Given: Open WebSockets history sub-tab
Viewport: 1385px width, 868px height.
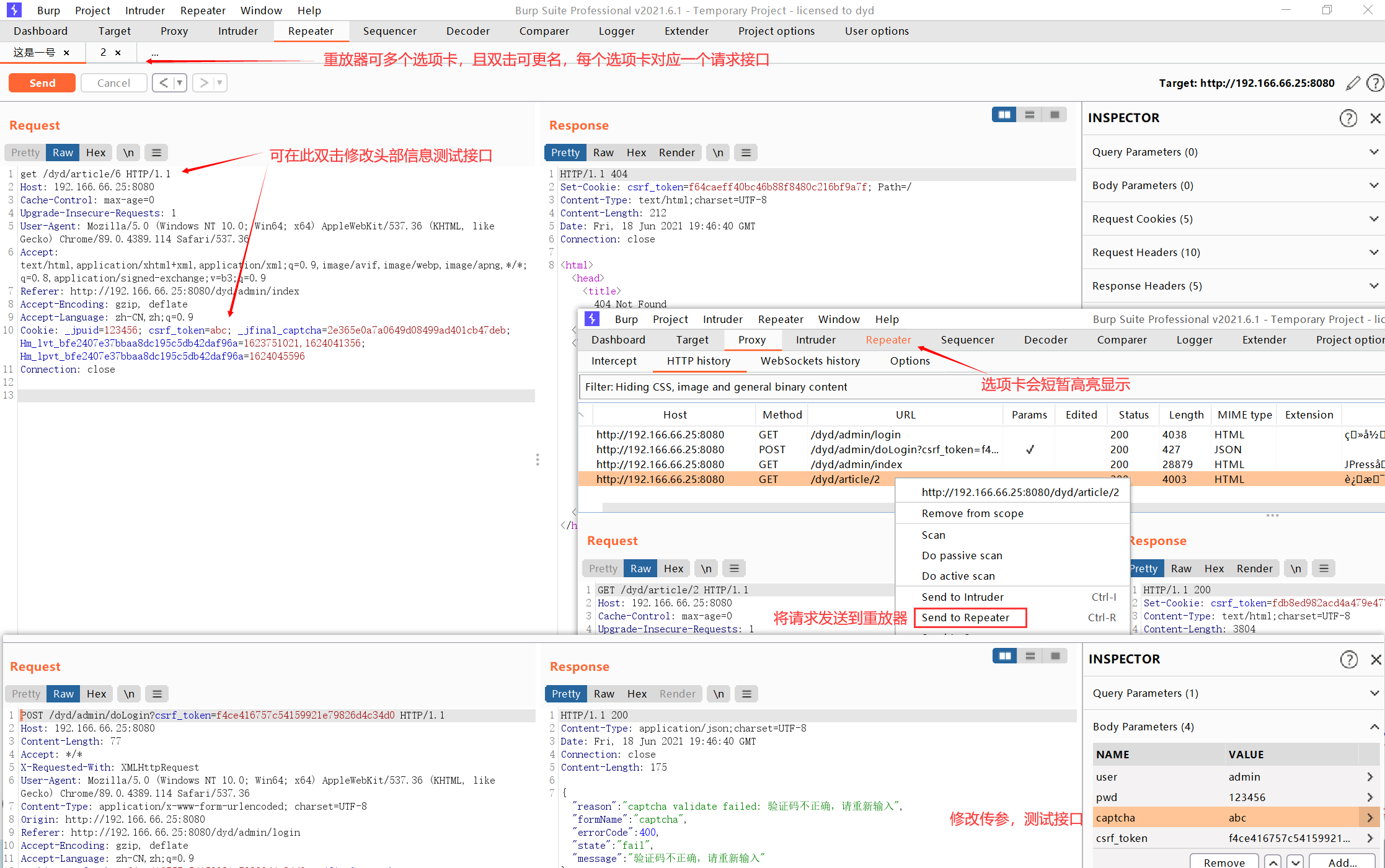Looking at the screenshot, I should (810, 361).
